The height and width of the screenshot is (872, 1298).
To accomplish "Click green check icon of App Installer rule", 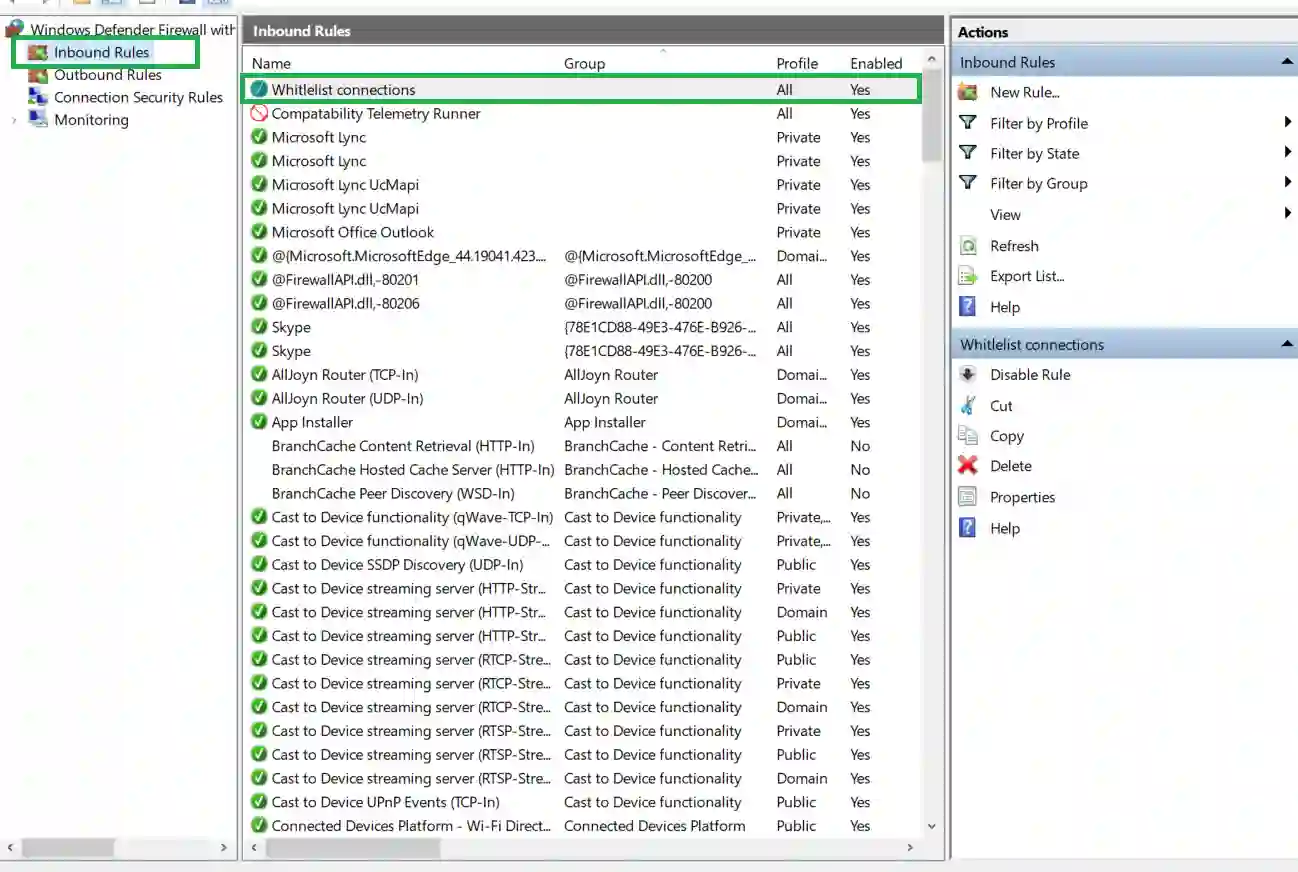I will pyautogui.click(x=259, y=422).
